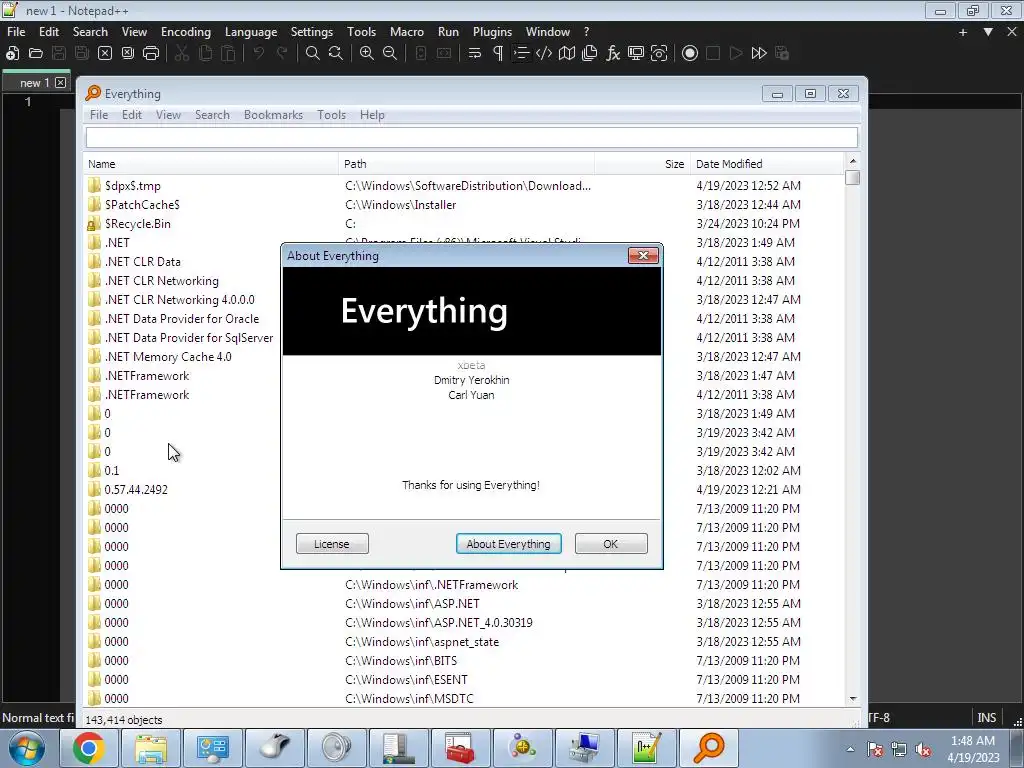Click path 'C:\Windows\inf\aspnet_state'
The width and height of the screenshot is (1024, 768).
[422, 641]
